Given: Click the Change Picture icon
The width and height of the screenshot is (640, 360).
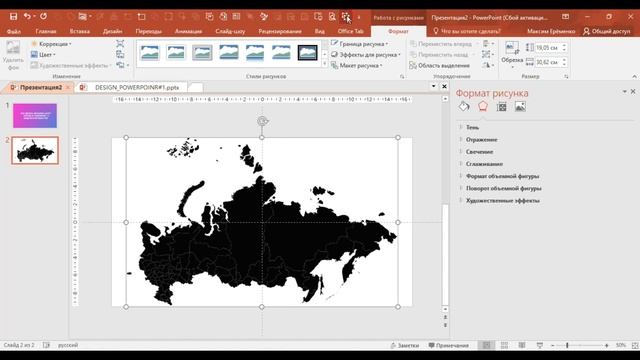Looking at the screenshot, I should point(120,54).
